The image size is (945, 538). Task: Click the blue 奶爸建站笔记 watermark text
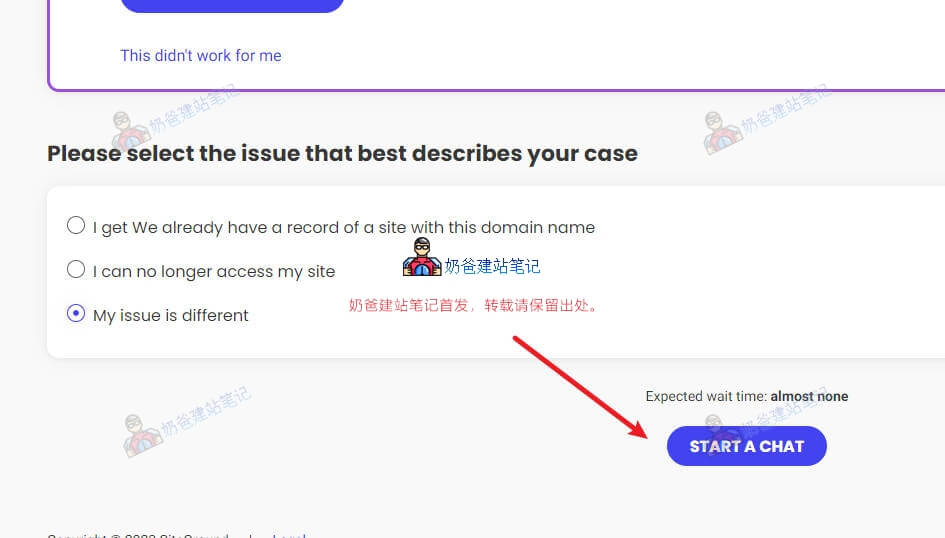click(x=492, y=266)
